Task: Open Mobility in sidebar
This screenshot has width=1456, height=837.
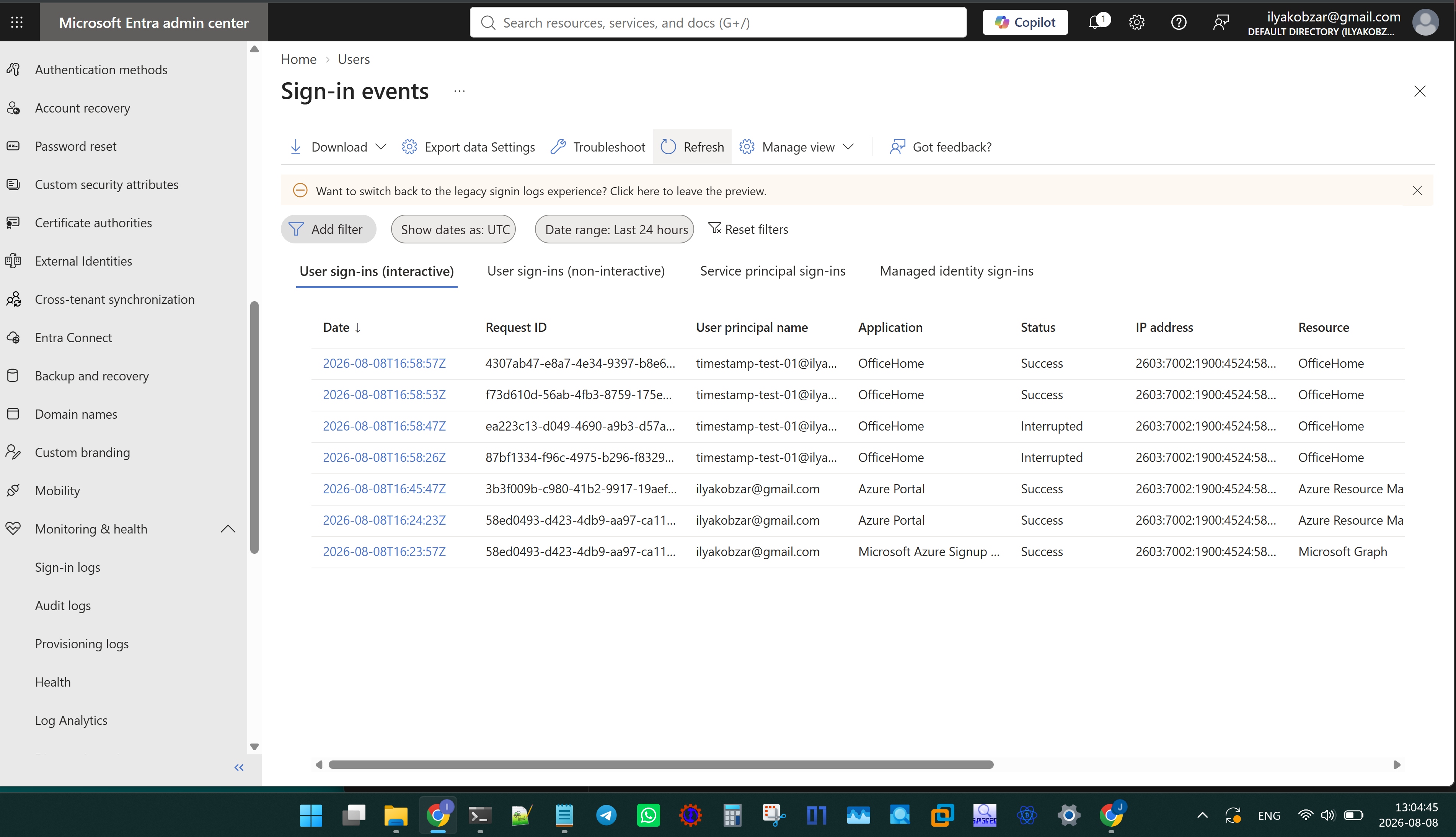Action: [x=57, y=491]
